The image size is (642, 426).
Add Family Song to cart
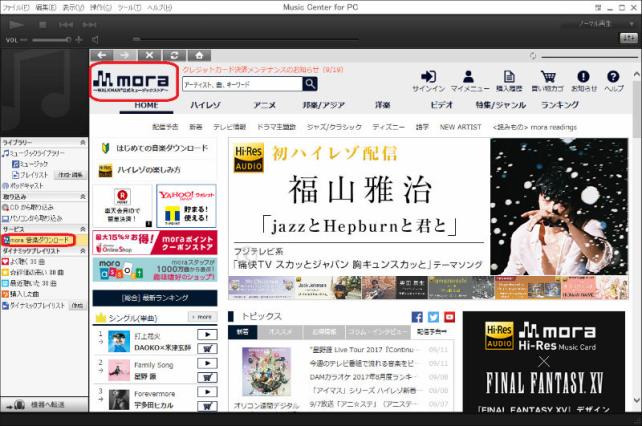[x=207, y=377]
